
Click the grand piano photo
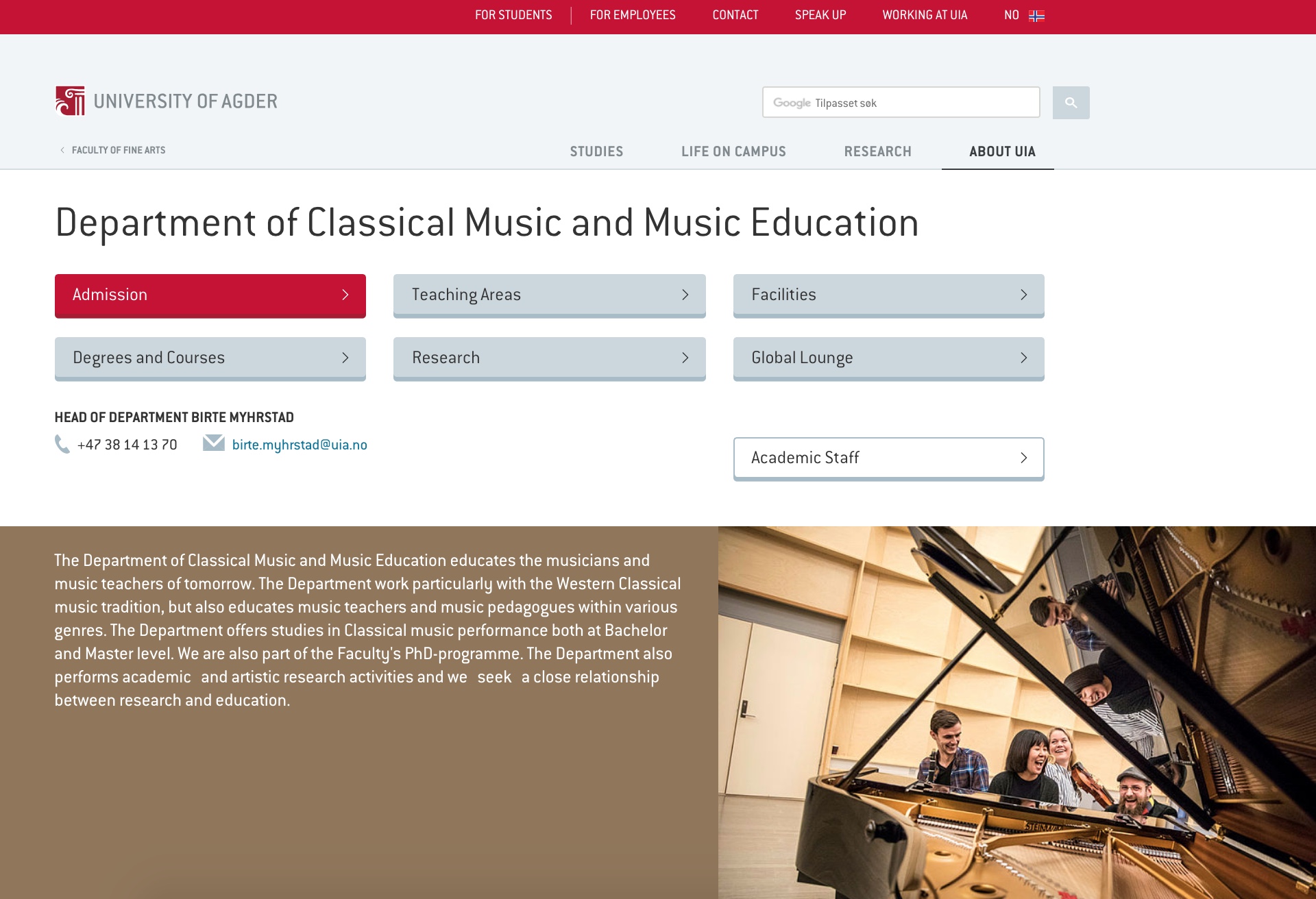click(1016, 713)
